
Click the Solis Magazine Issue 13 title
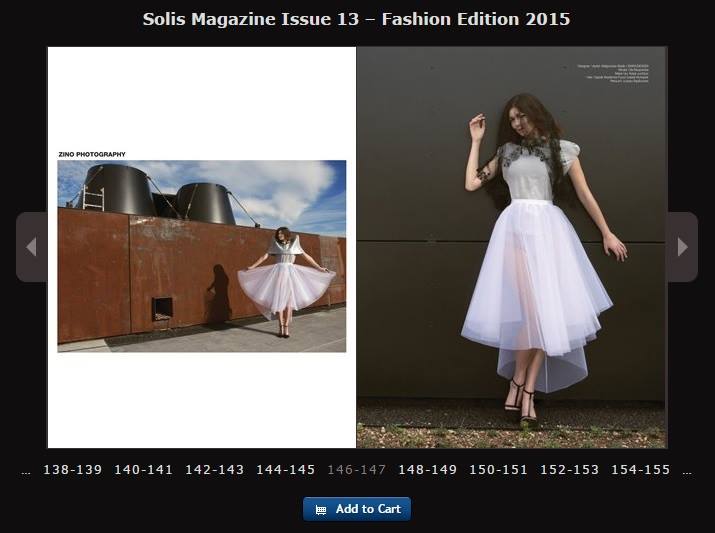coord(357,19)
